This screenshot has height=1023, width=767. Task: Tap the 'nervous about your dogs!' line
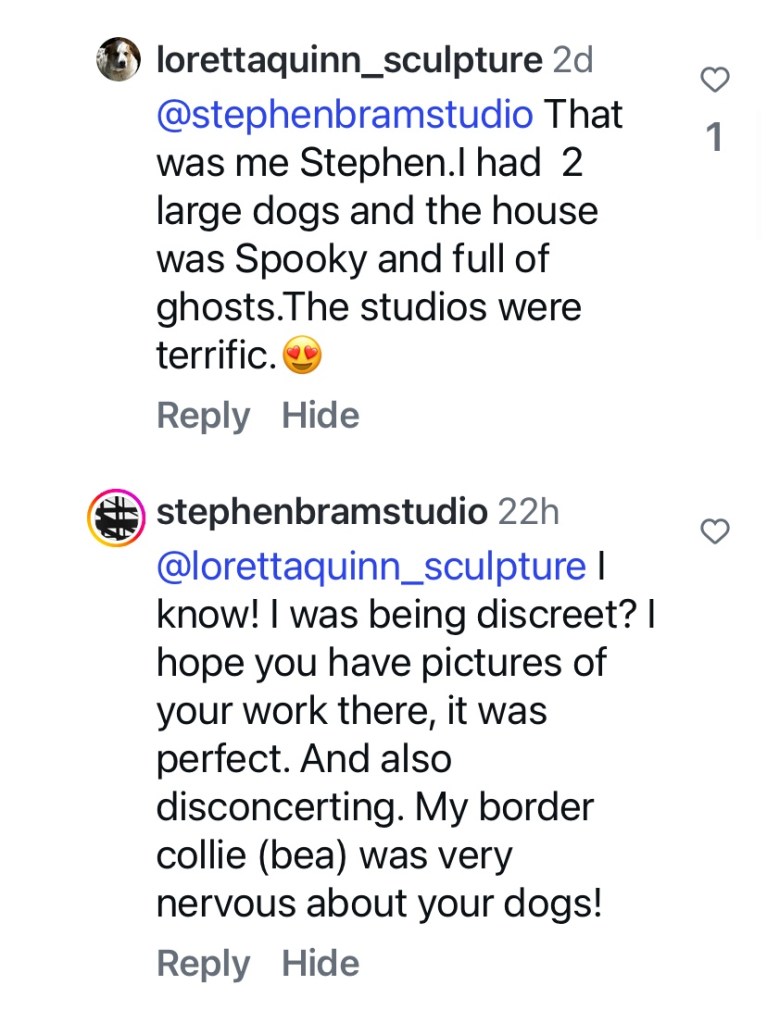point(379,904)
